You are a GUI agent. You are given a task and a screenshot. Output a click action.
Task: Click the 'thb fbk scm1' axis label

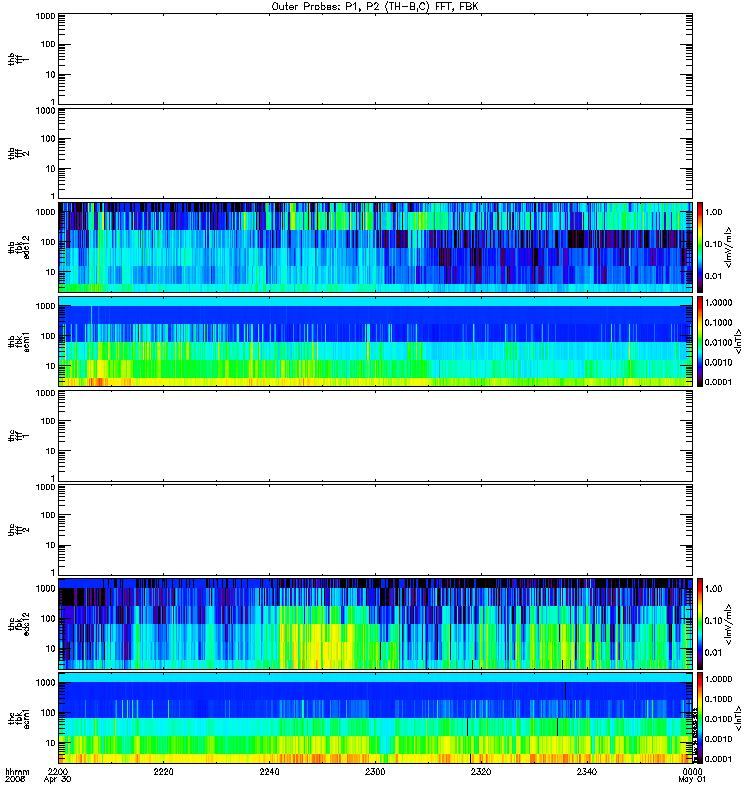pyautogui.click(x=18, y=342)
